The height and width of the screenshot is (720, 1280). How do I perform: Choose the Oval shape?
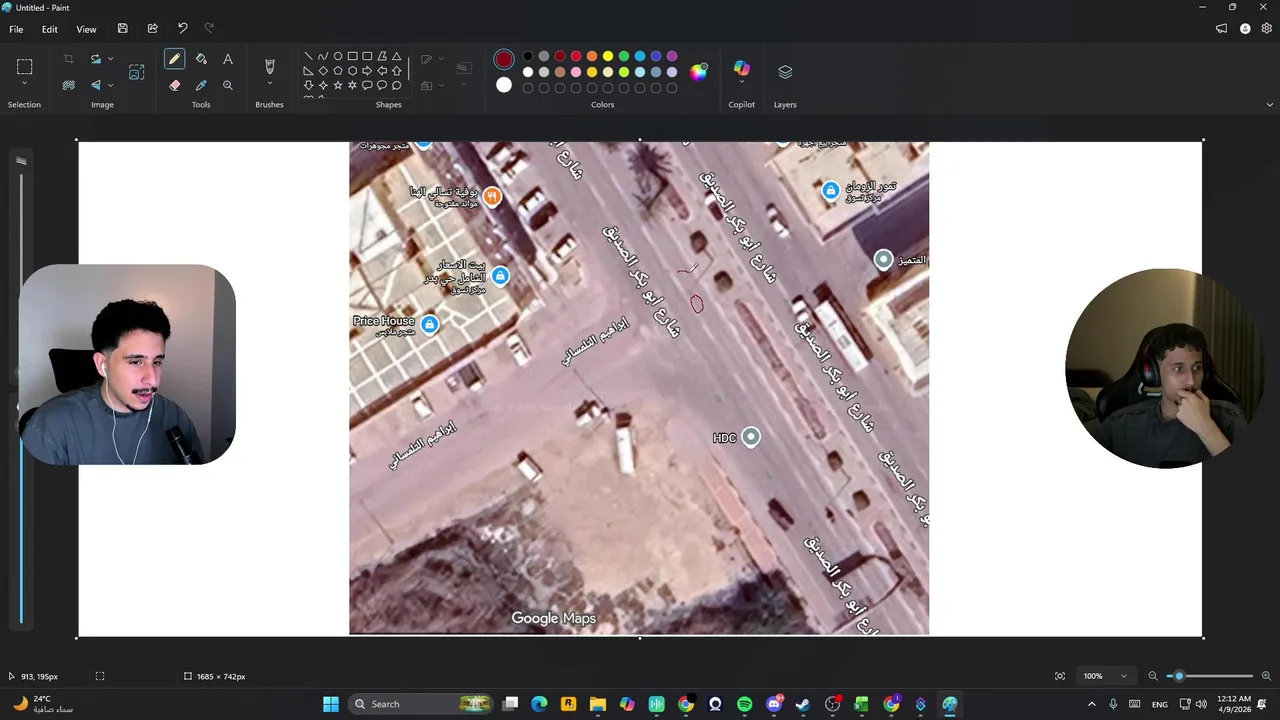(x=338, y=56)
